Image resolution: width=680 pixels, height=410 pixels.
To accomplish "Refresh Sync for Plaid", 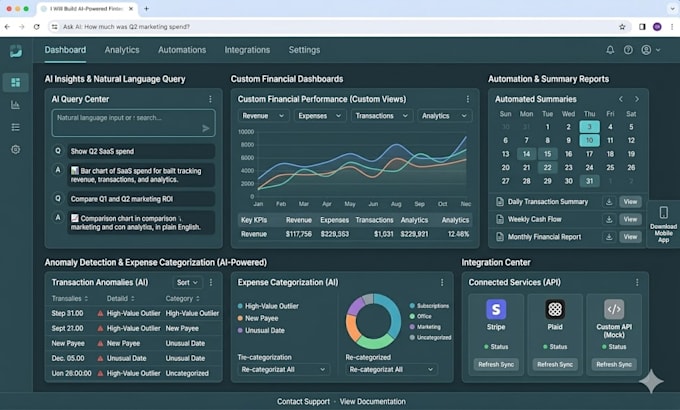I will 555,364.
